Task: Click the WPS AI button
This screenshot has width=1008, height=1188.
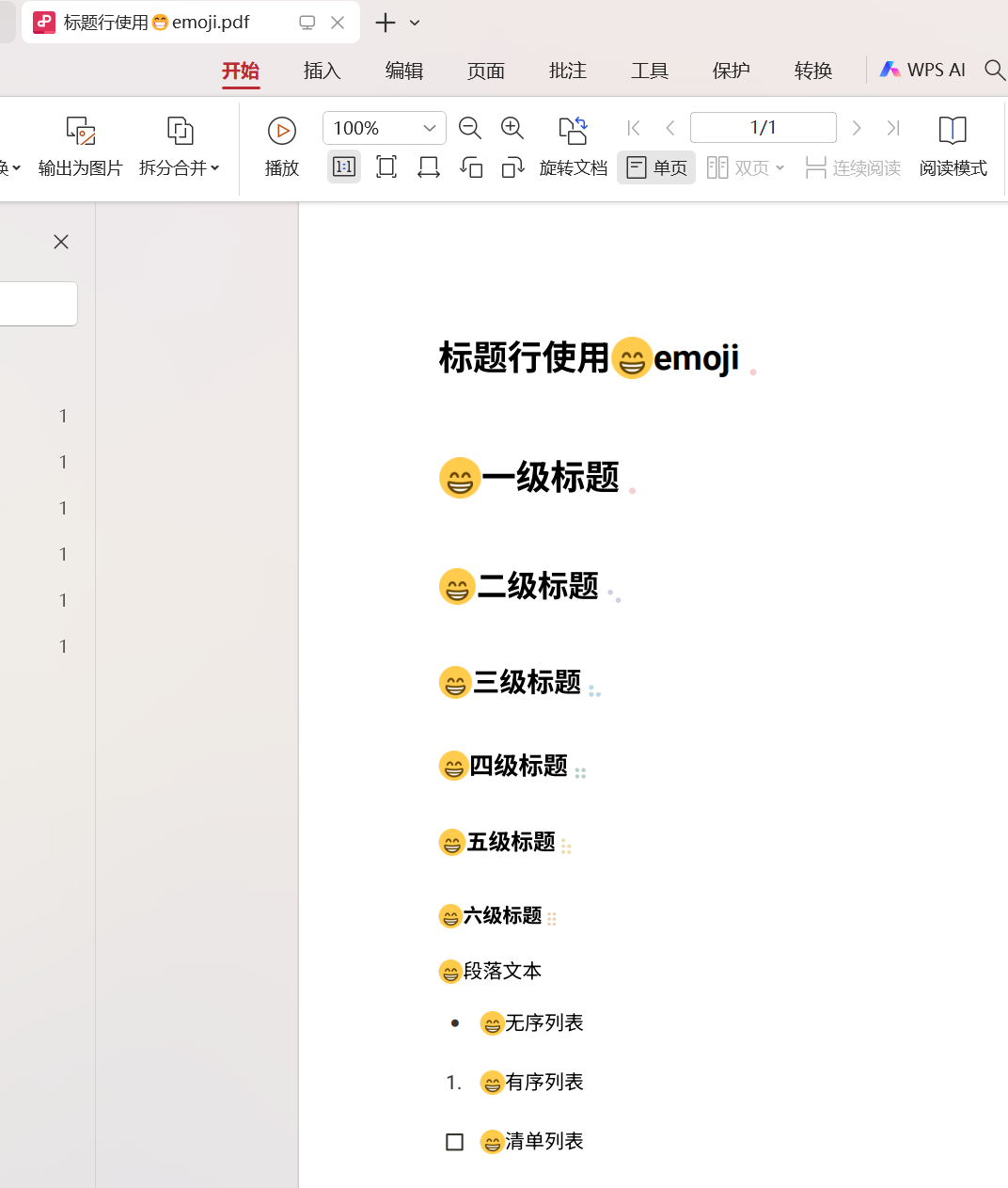Action: tap(922, 71)
